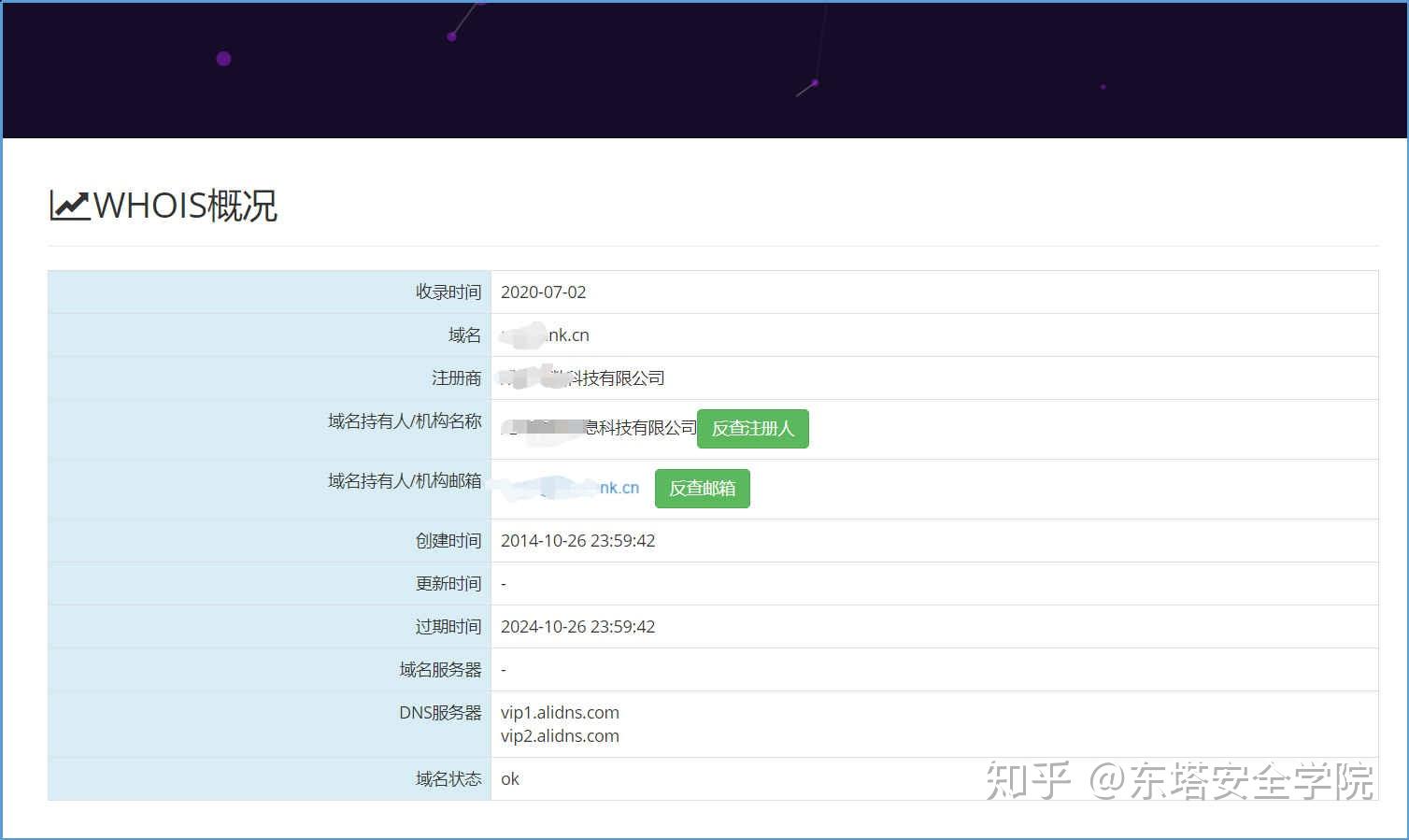Click the vip2.alidns.com DNS entry

pyautogui.click(x=560, y=736)
